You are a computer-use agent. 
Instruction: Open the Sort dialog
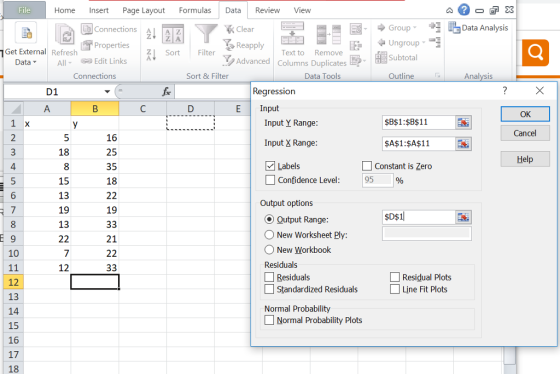click(172, 40)
